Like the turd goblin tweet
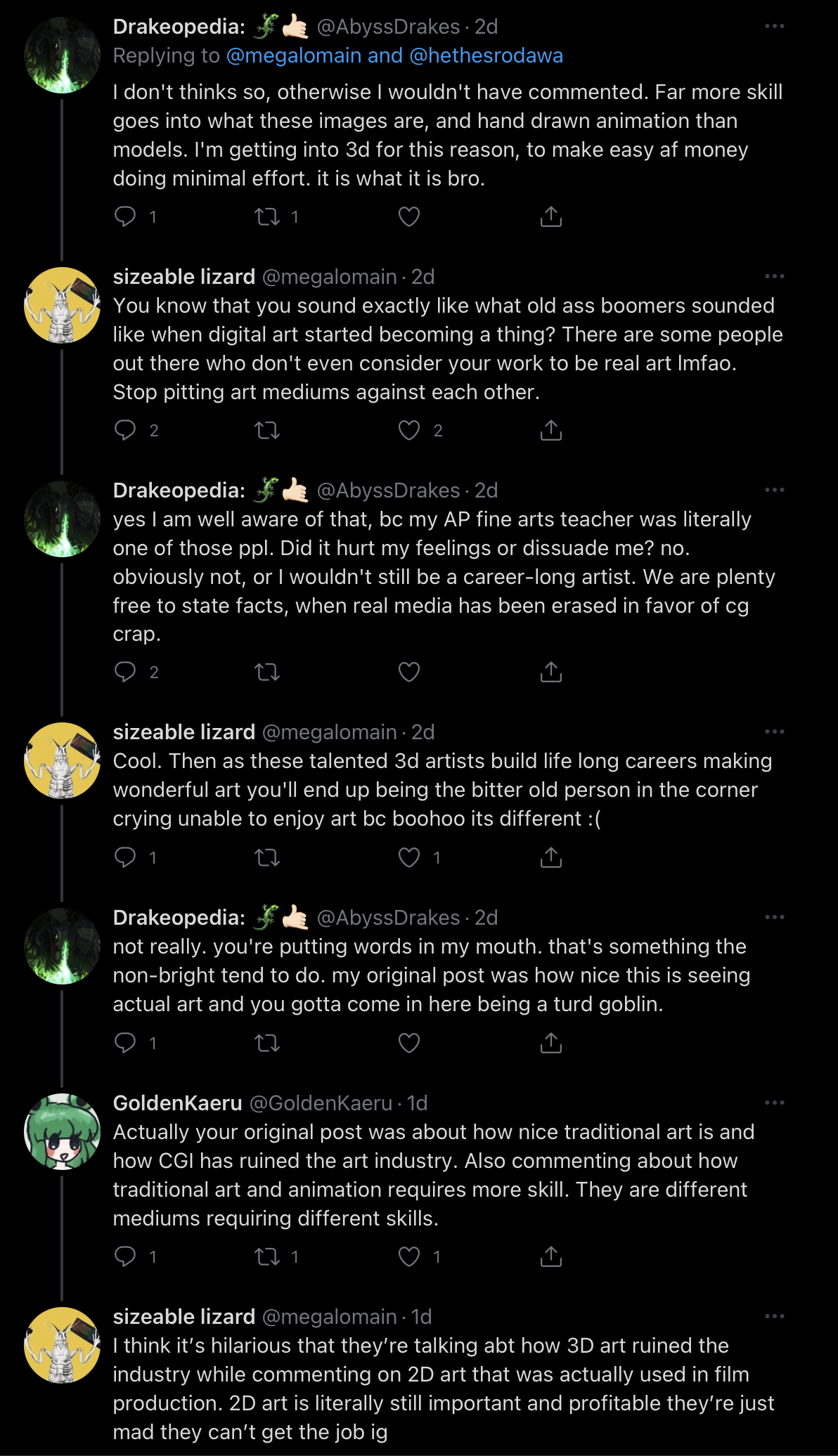838x1456 pixels. pyautogui.click(x=409, y=1043)
